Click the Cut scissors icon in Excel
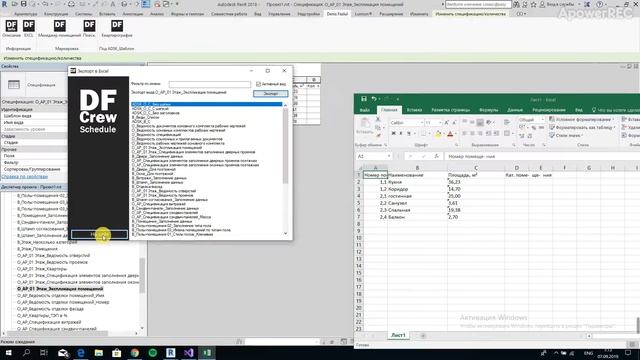The height and width of the screenshot is (360, 640). pos(378,120)
